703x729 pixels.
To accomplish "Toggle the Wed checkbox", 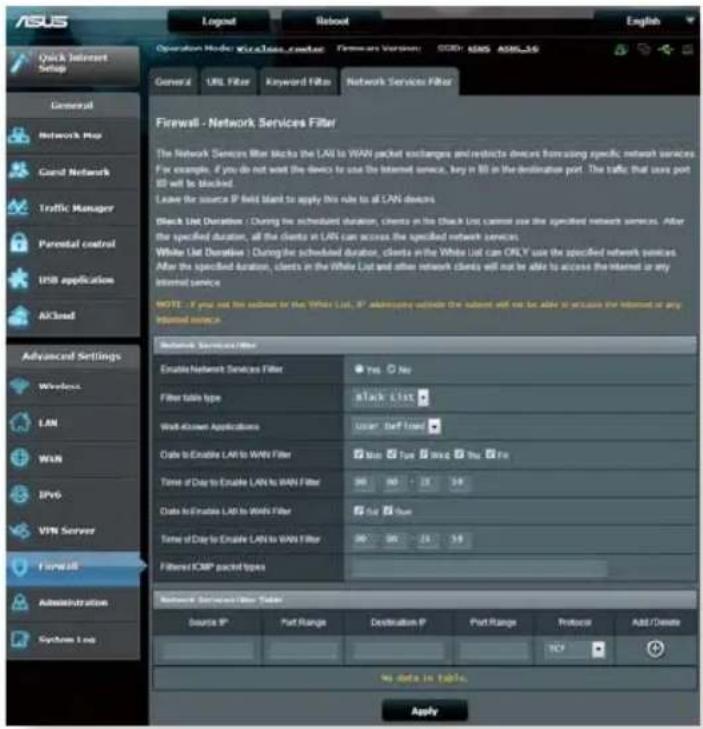I will (x=424, y=454).
